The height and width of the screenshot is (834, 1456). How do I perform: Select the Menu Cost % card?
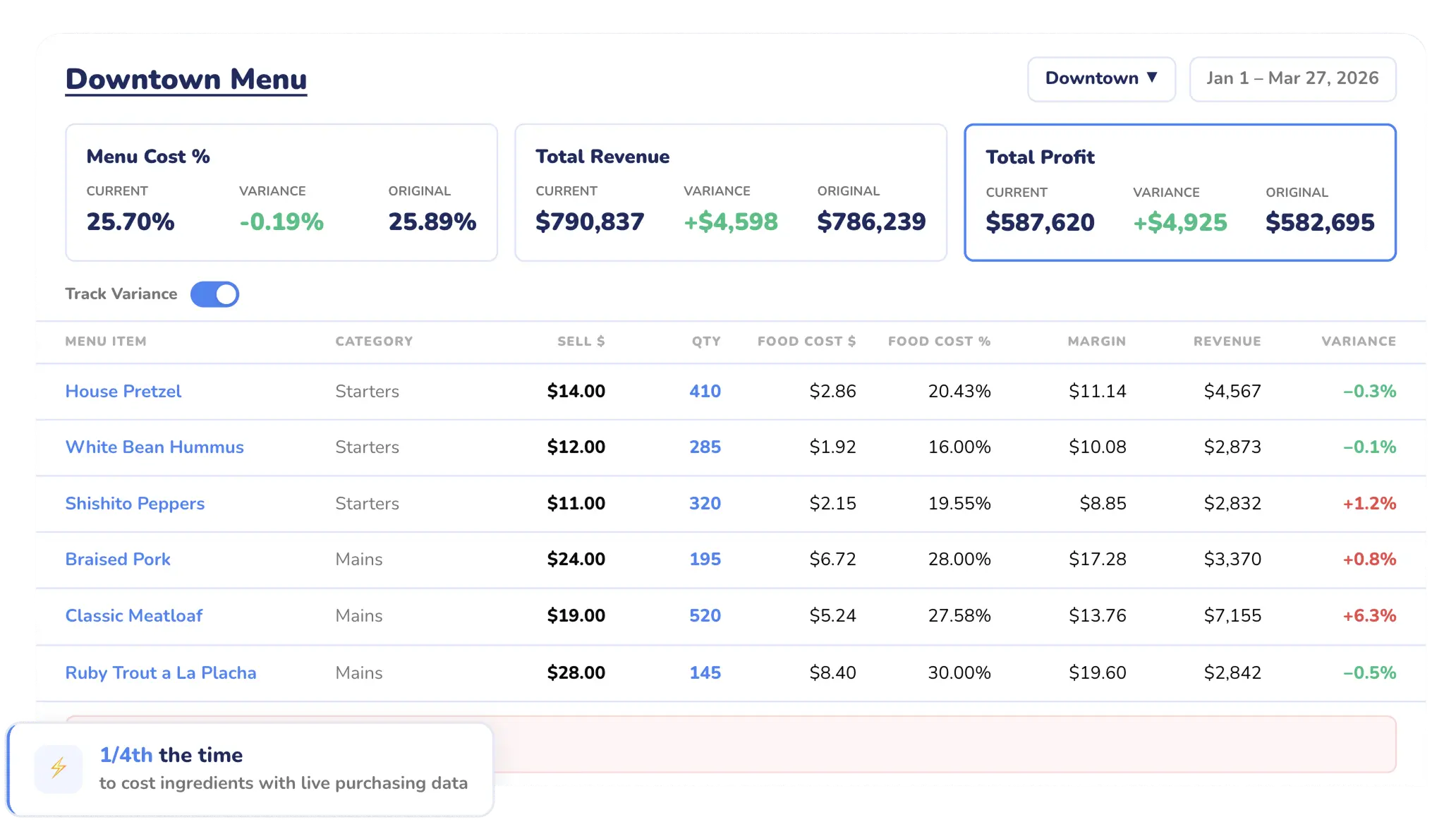[x=281, y=192]
